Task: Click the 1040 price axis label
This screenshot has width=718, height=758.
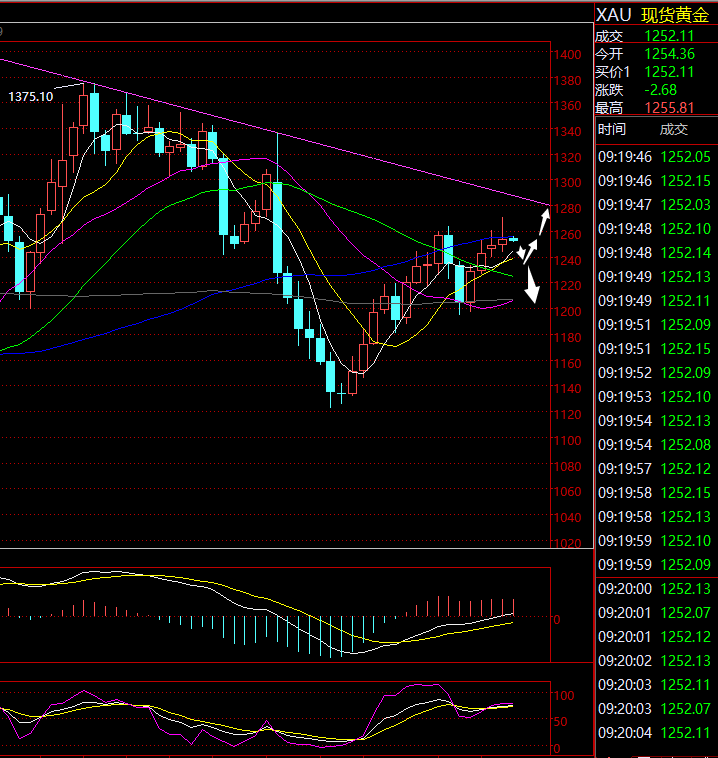Action: (x=568, y=518)
